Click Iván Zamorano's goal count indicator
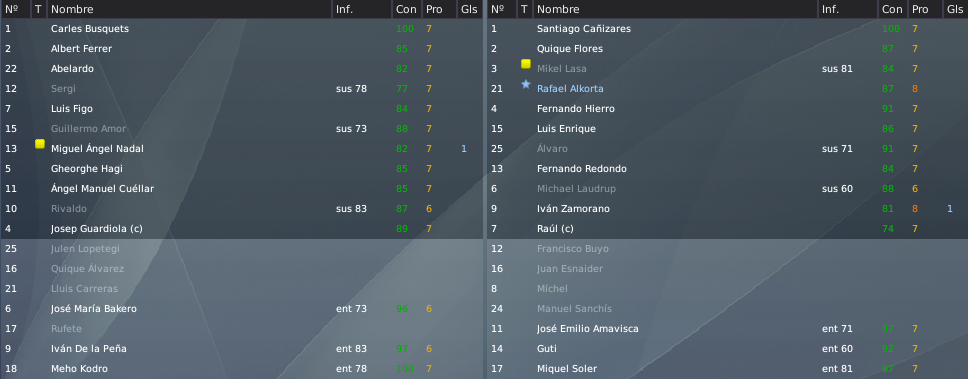This screenshot has width=968, height=379. (x=950, y=209)
